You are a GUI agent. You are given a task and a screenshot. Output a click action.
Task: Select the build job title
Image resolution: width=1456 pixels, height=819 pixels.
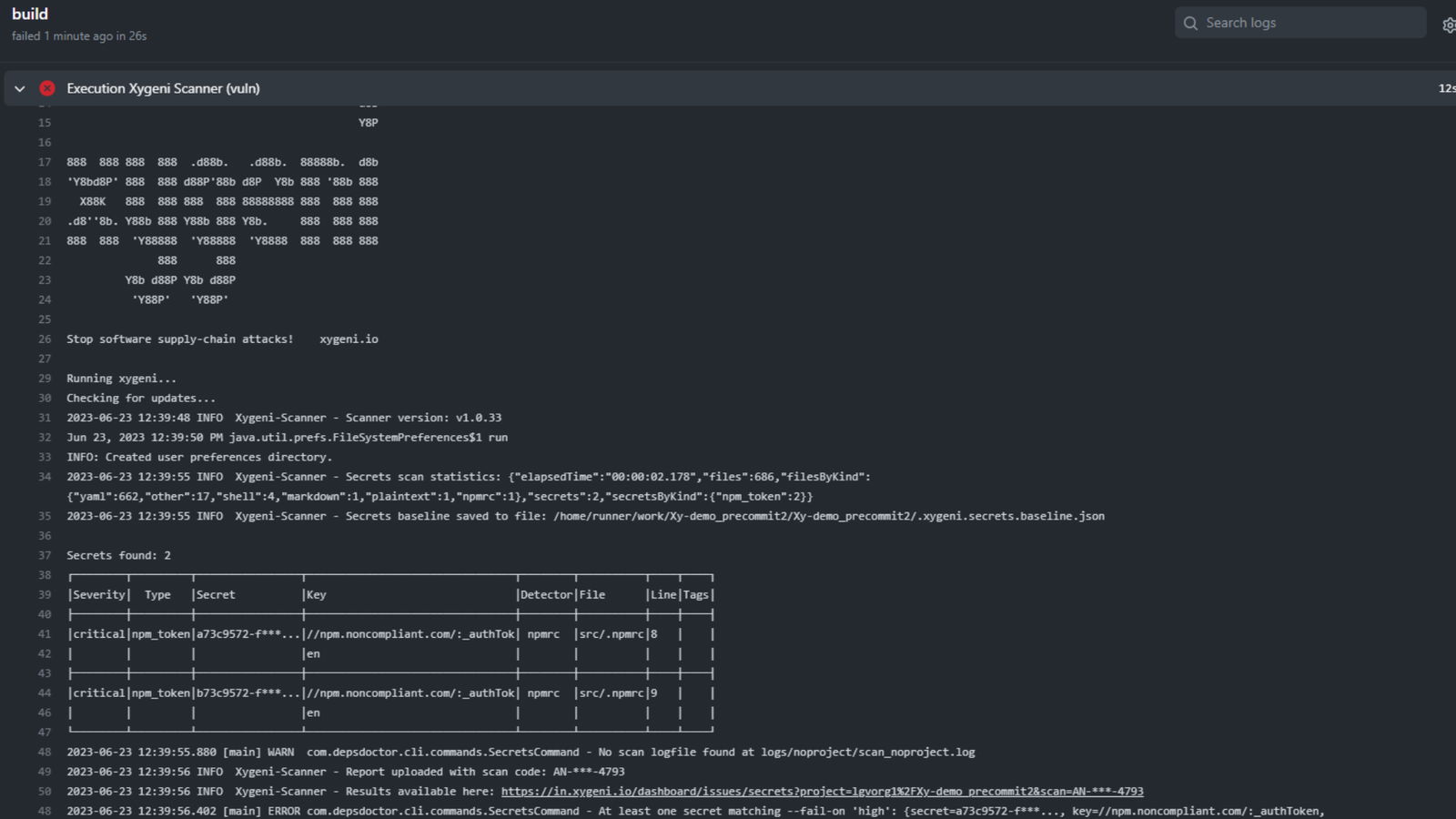(30, 14)
